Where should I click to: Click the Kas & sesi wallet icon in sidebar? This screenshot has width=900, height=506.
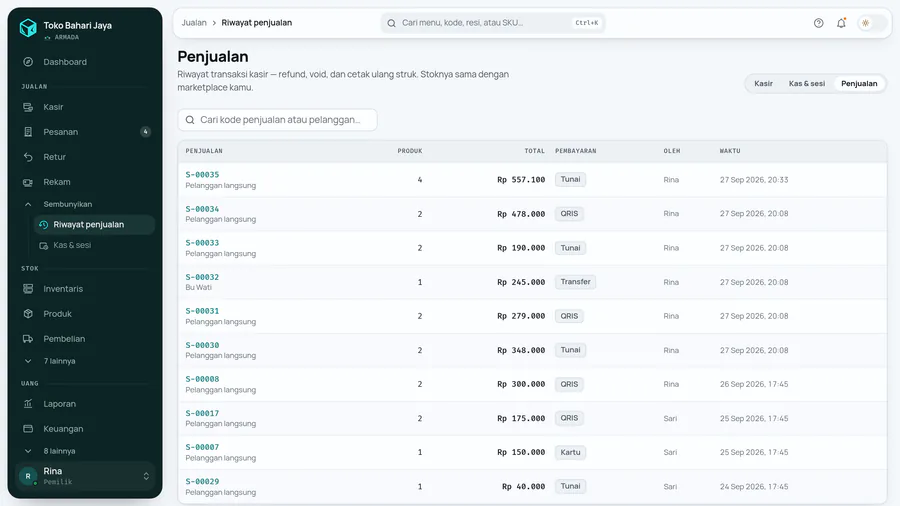(43, 246)
